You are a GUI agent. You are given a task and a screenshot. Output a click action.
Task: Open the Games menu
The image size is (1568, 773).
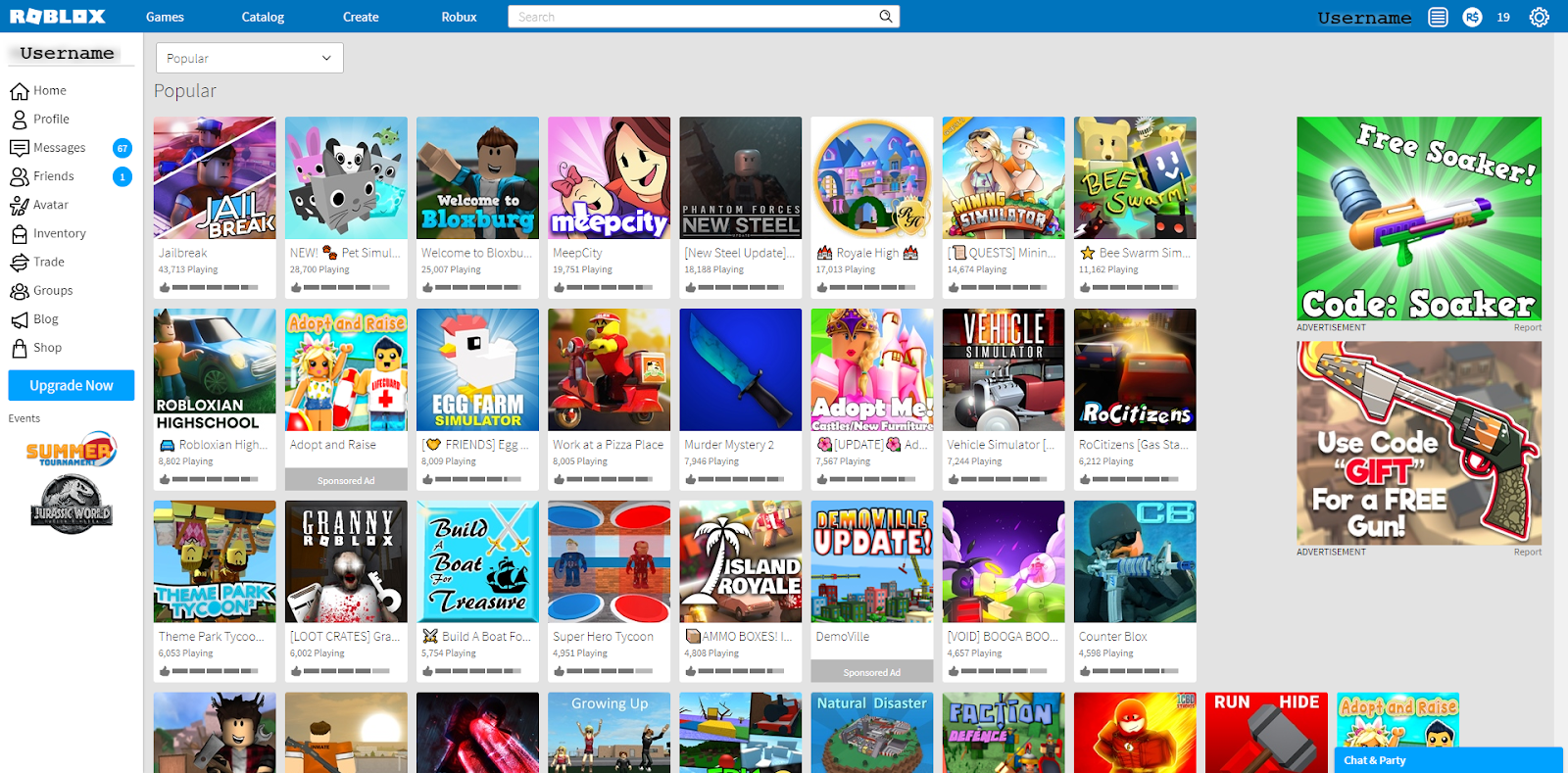point(165,17)
